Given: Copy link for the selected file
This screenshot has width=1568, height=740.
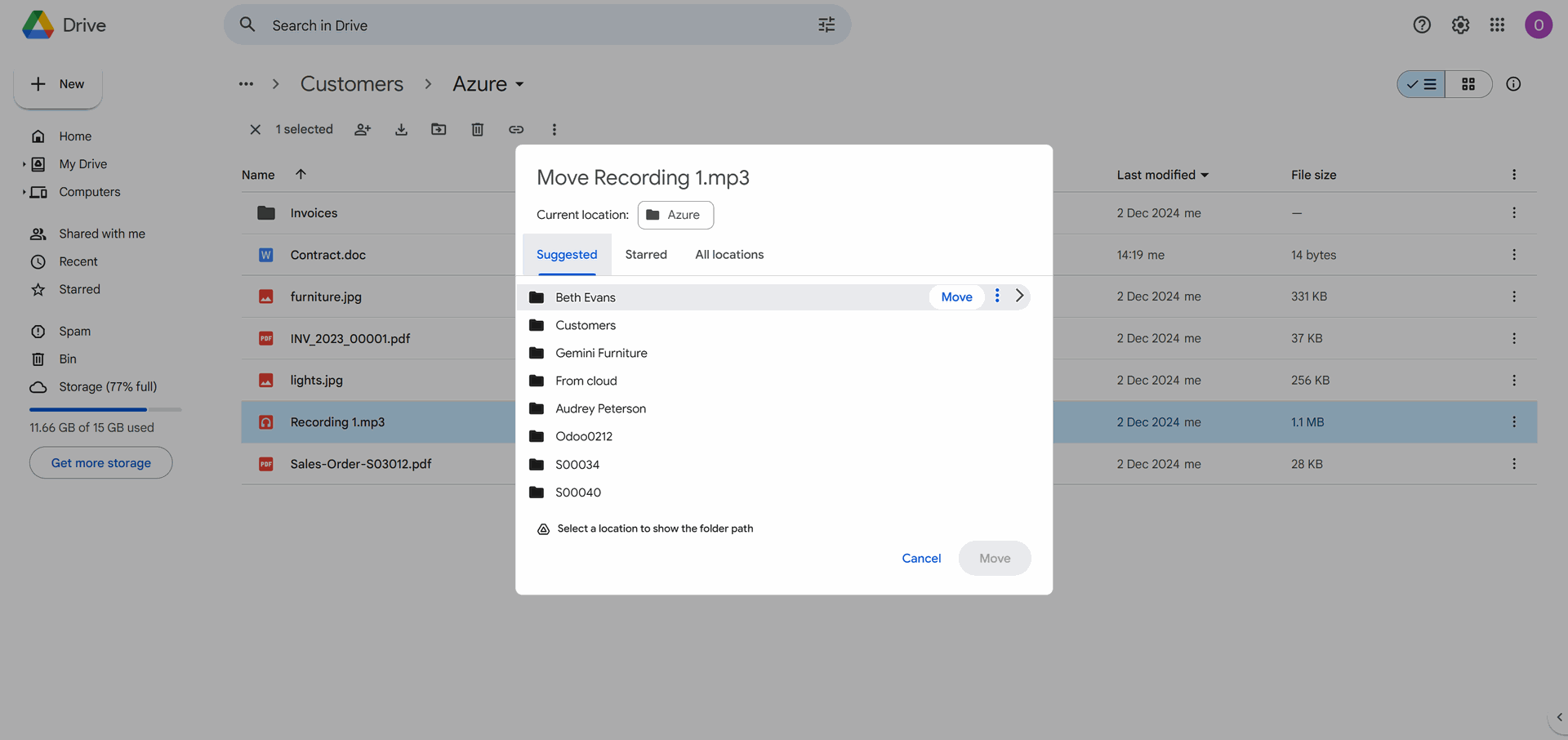Looking at the screenshot, I should point(516,129).
